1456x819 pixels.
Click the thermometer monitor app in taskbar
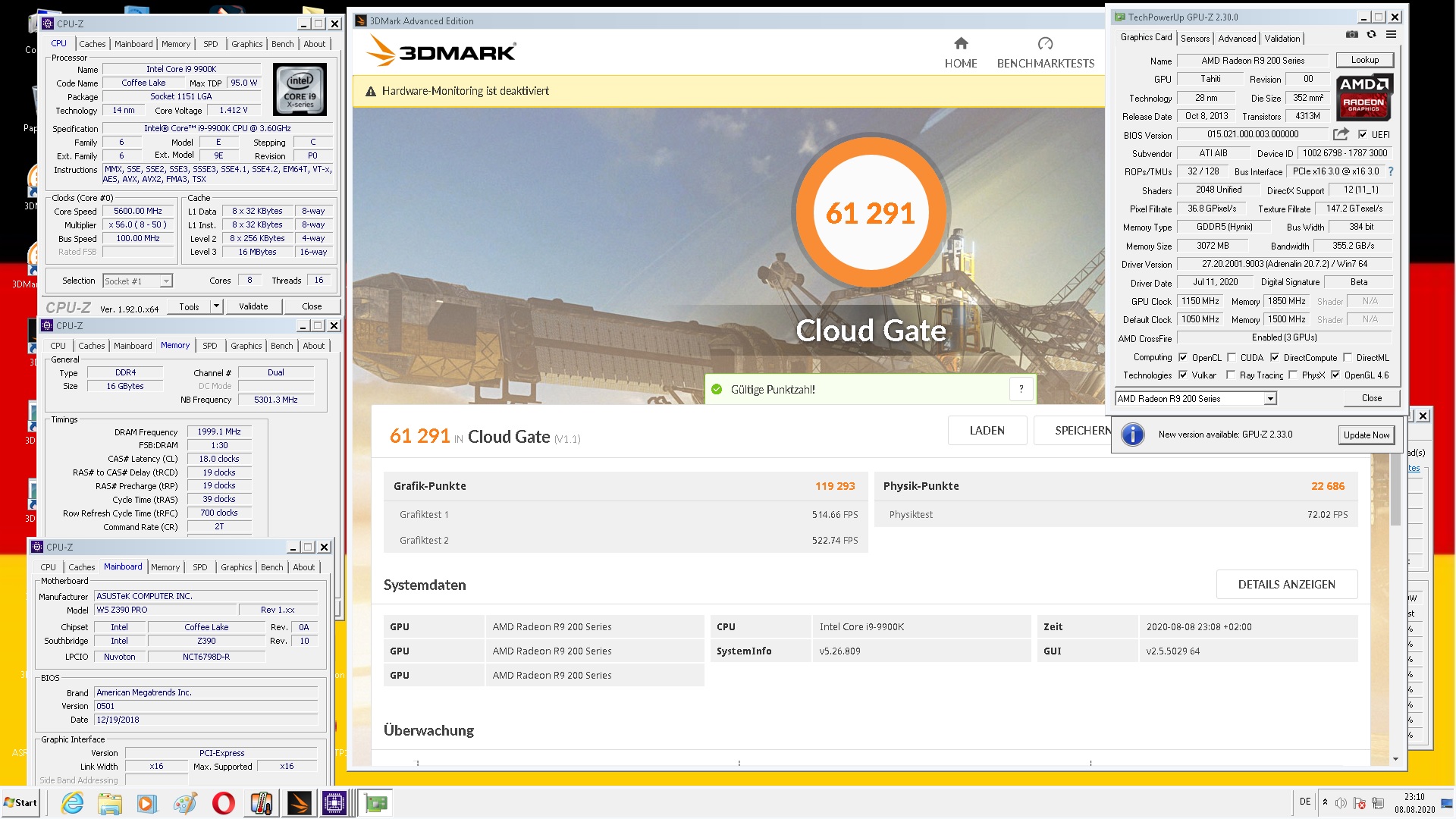tap(261, 803)
